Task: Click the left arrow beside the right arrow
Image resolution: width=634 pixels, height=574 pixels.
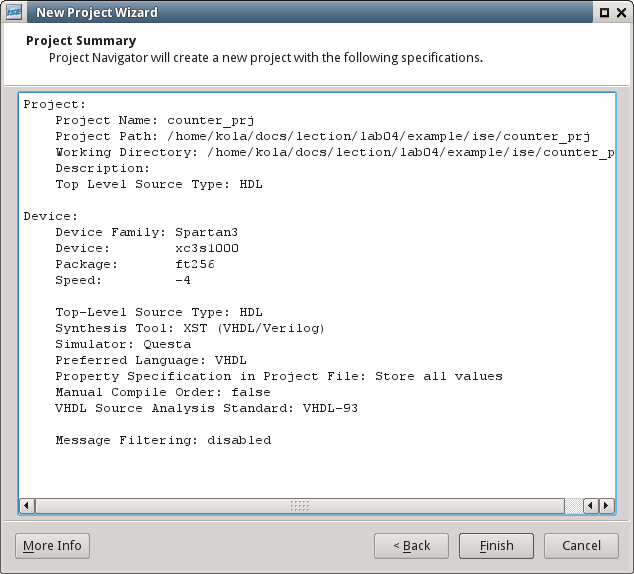Action: 591,506
